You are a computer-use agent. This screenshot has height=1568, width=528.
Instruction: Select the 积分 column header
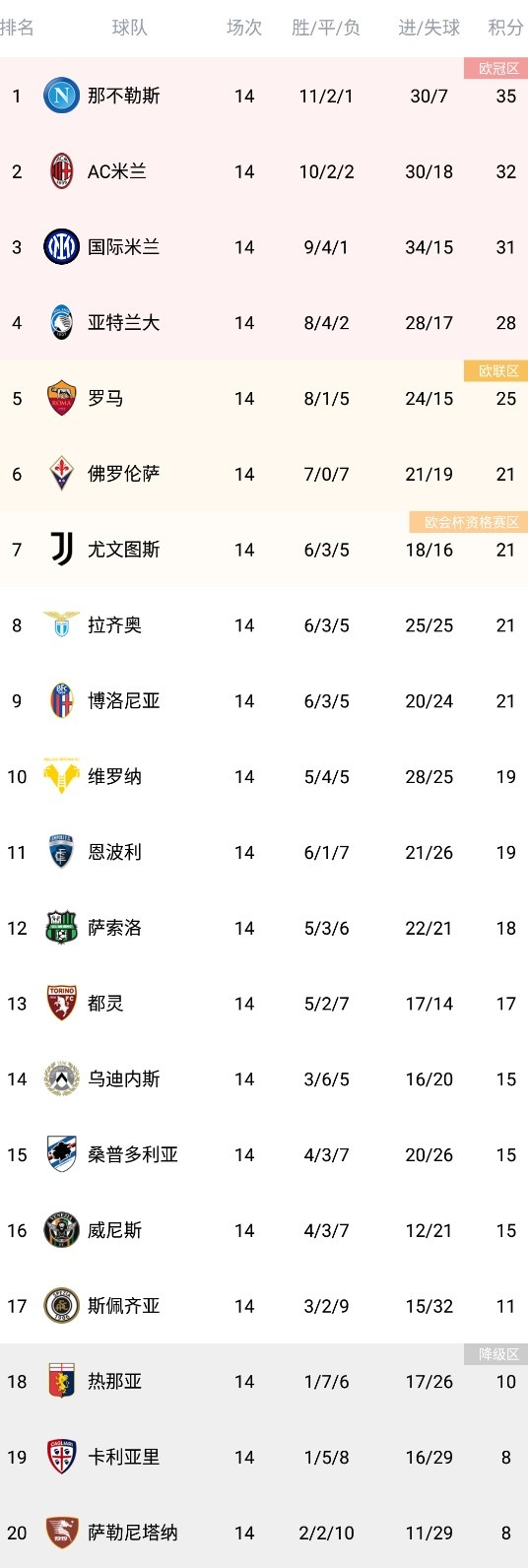pos(505,28)
